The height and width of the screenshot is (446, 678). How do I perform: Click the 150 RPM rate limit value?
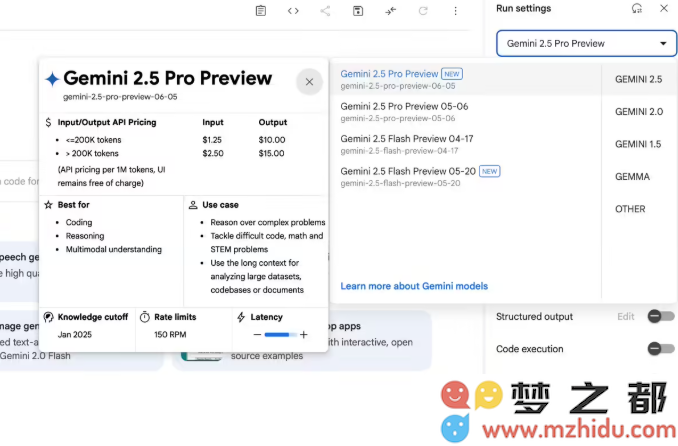[170, 334]
